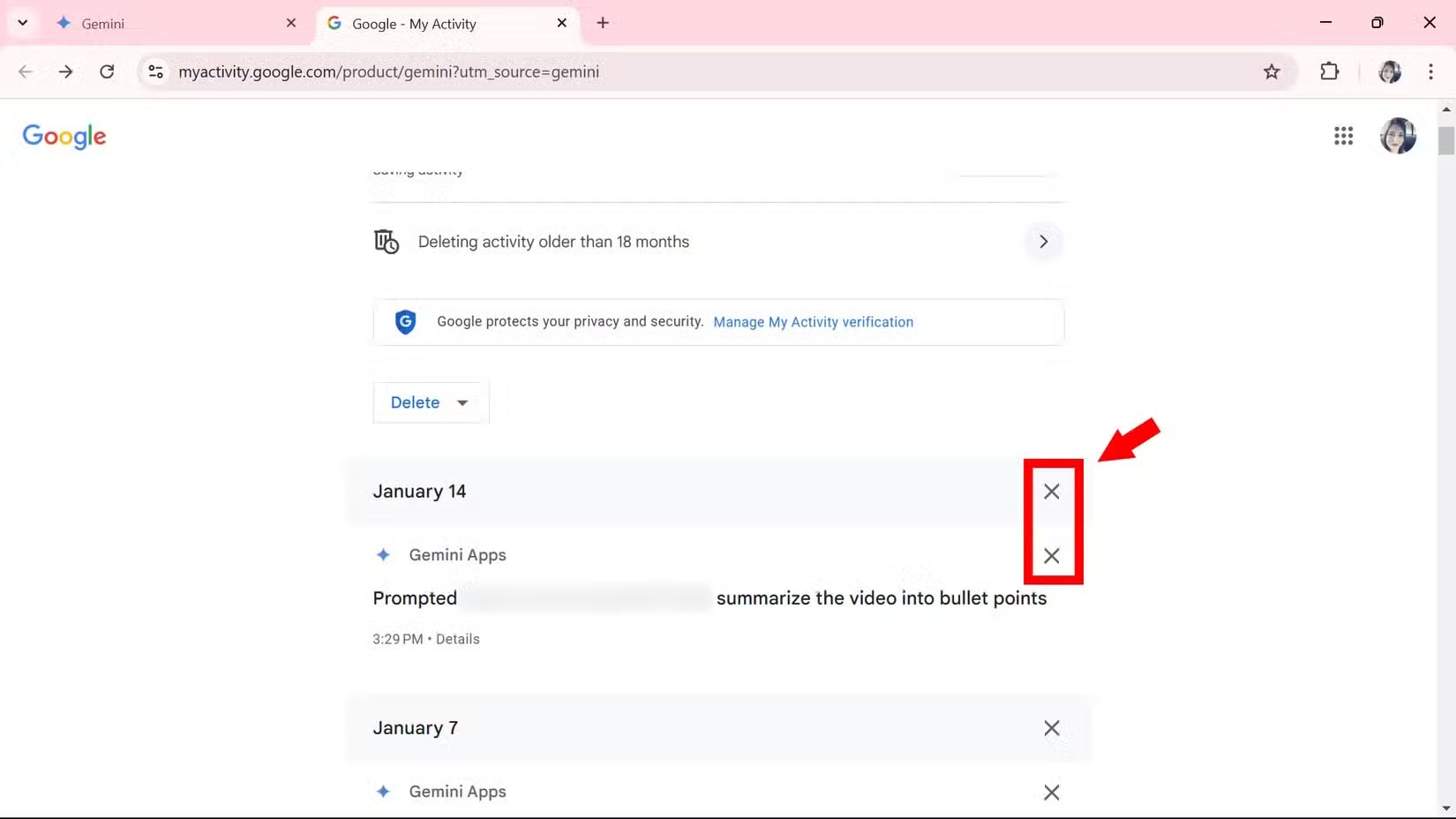Click the scrollbar down arrow
This screenshot has width=1456, height=819.
[1446, 808]
